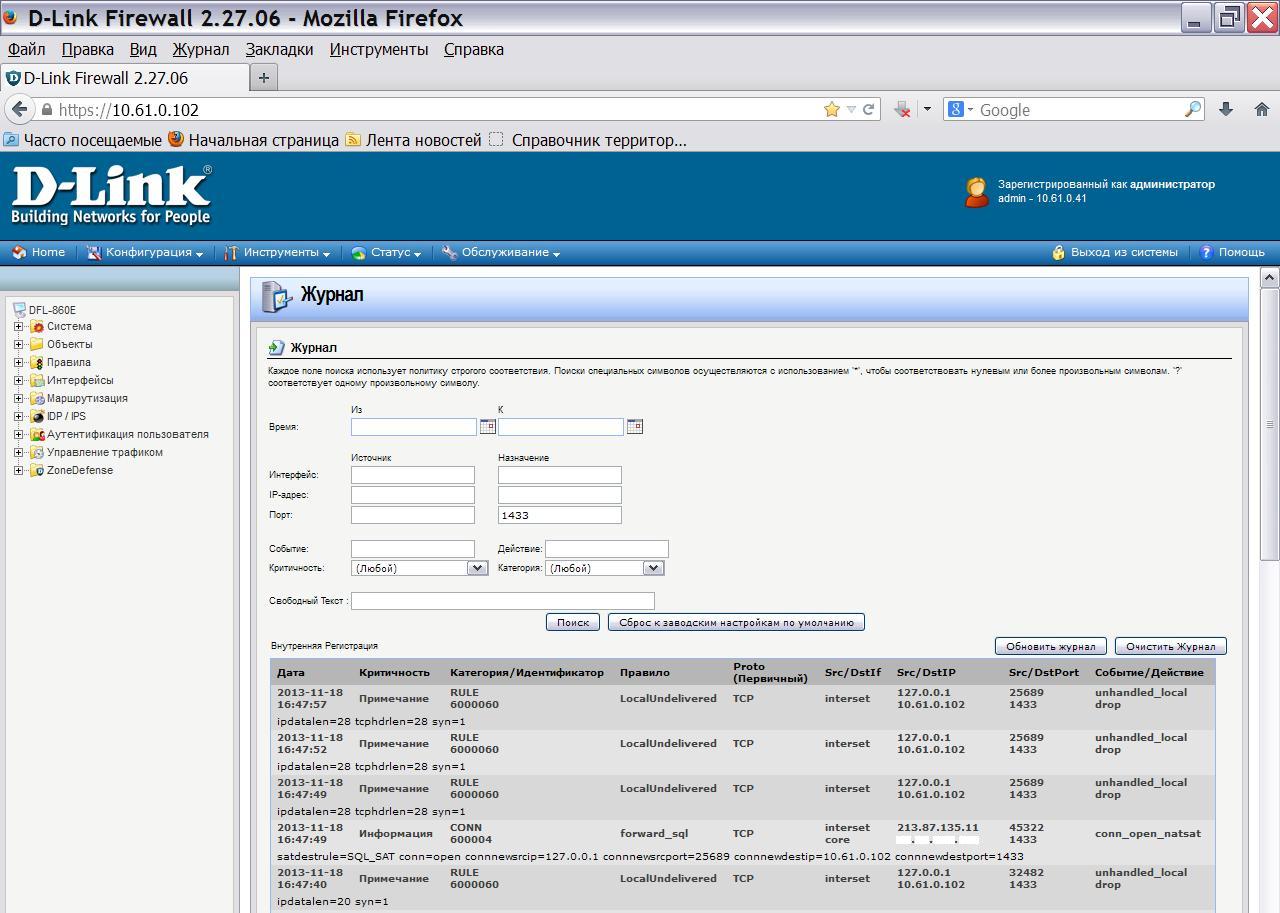
Task: Open calendar picker for end time
Action: click(634, 427)
